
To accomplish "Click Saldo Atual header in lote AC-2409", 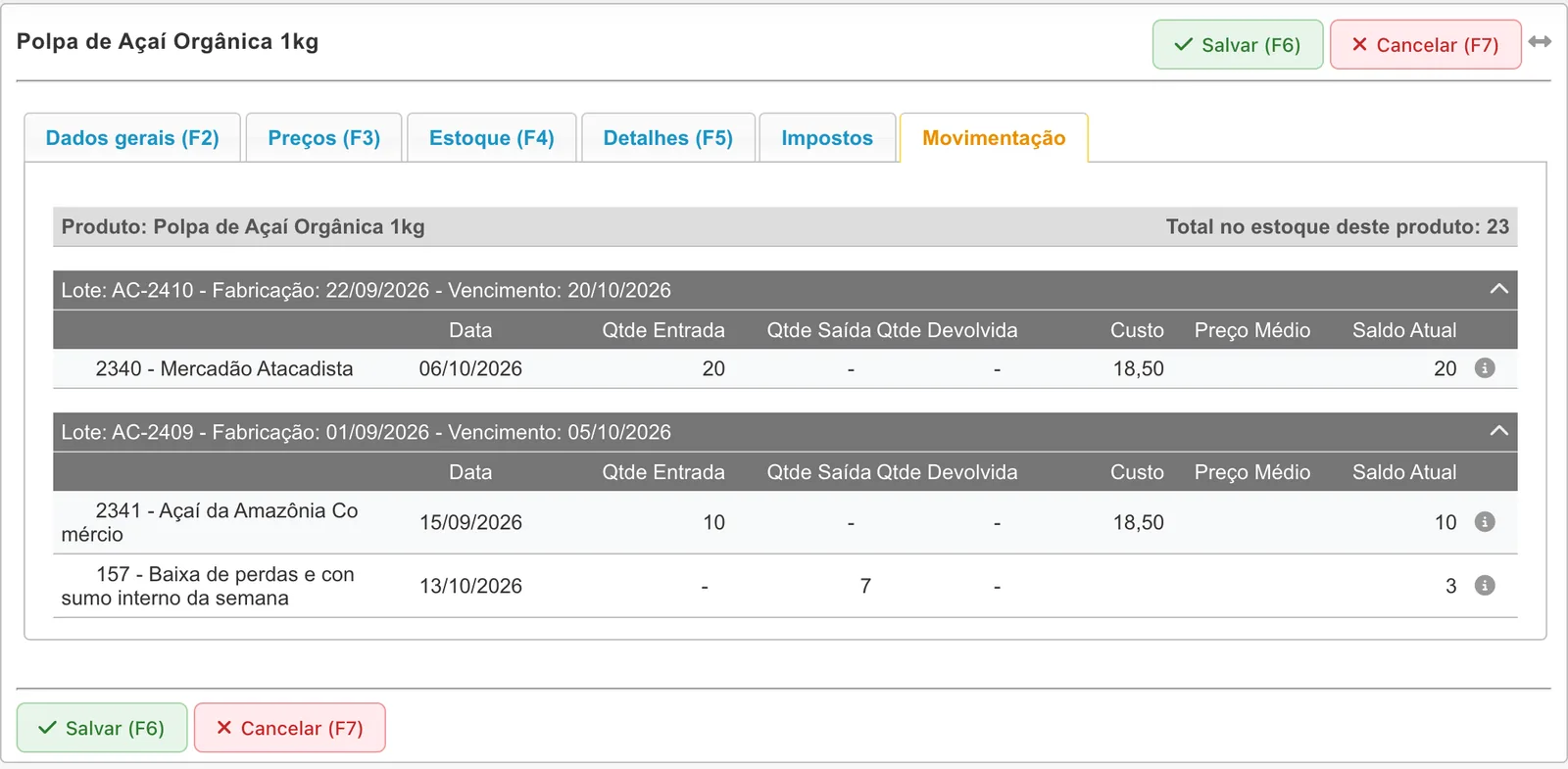I will pos(1404,472).
